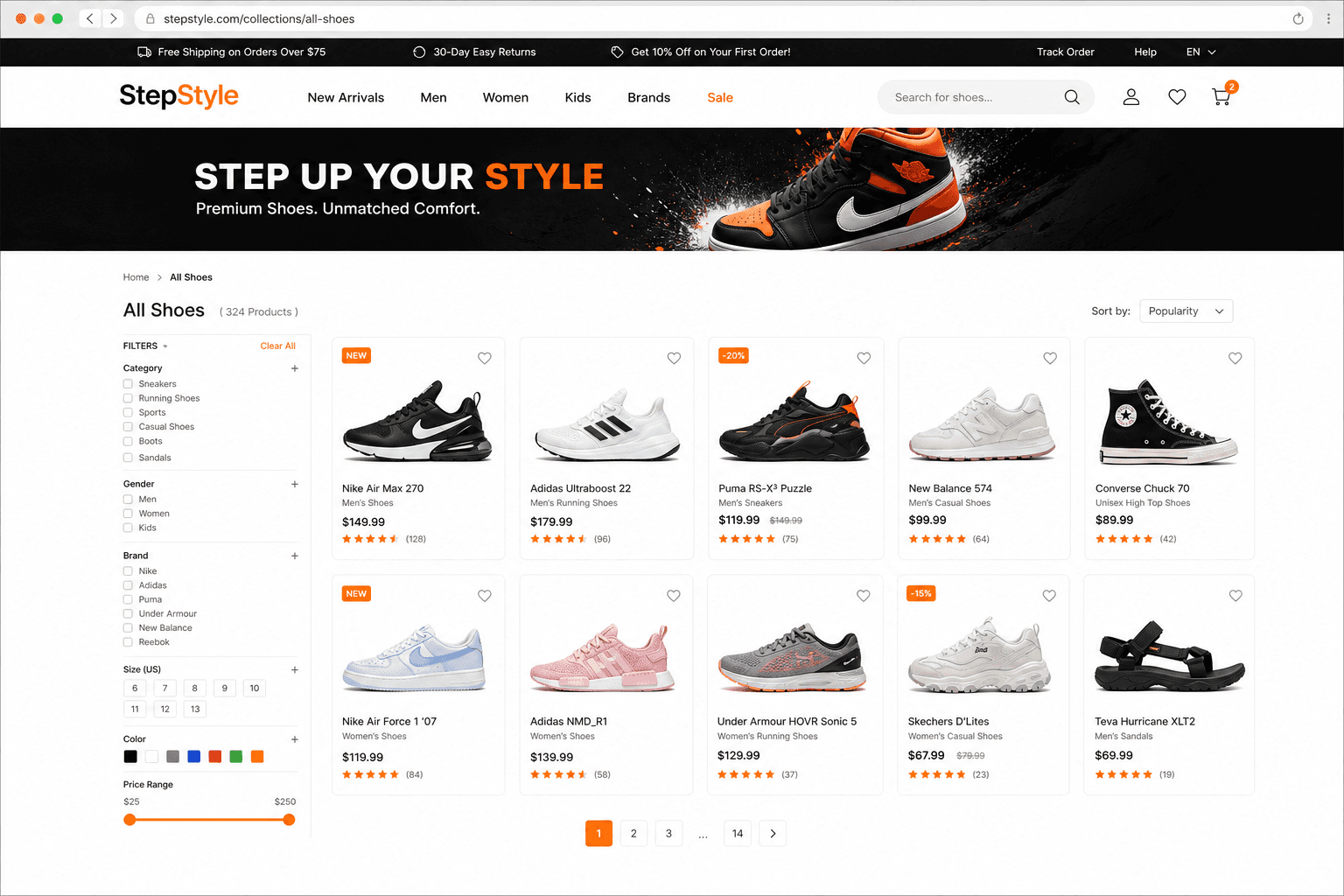
Task: Click the 30-day returns icon
Action: (x=419, y=52)
